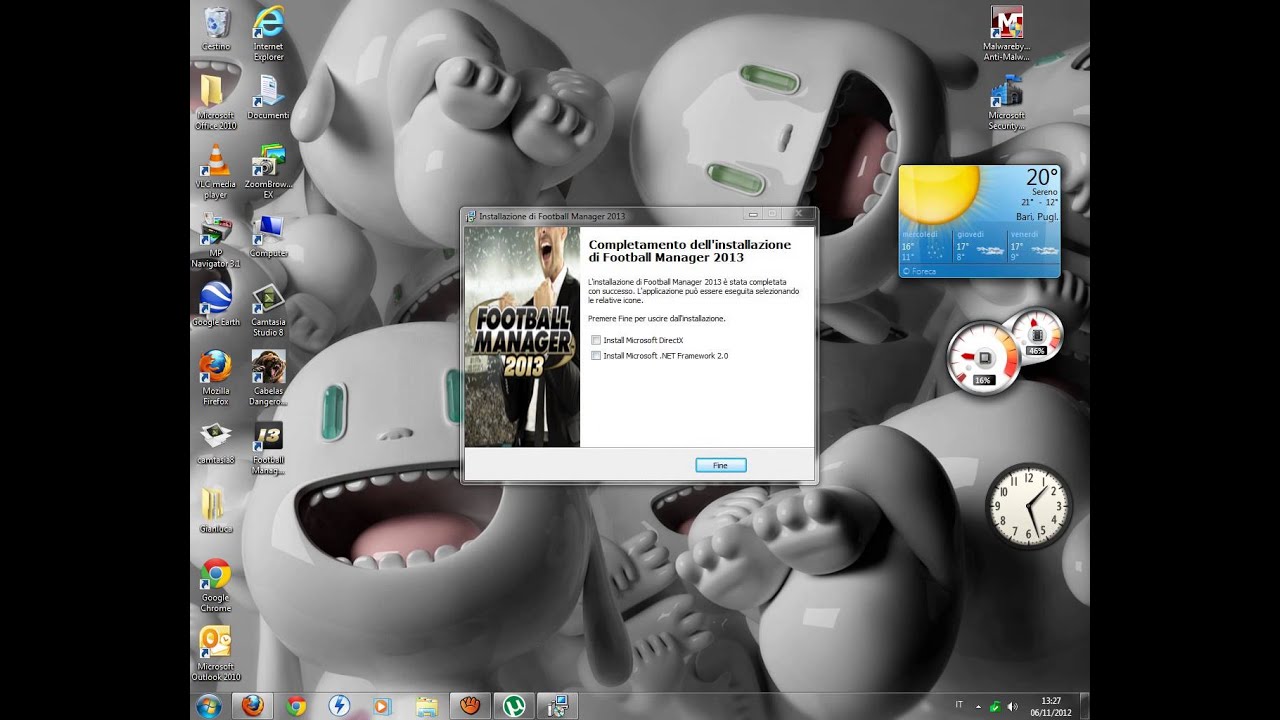This screenshot has width=1280, height=720.
Task: Open Internet Explorer desktop shortcut
Action: tap(268, 32)
